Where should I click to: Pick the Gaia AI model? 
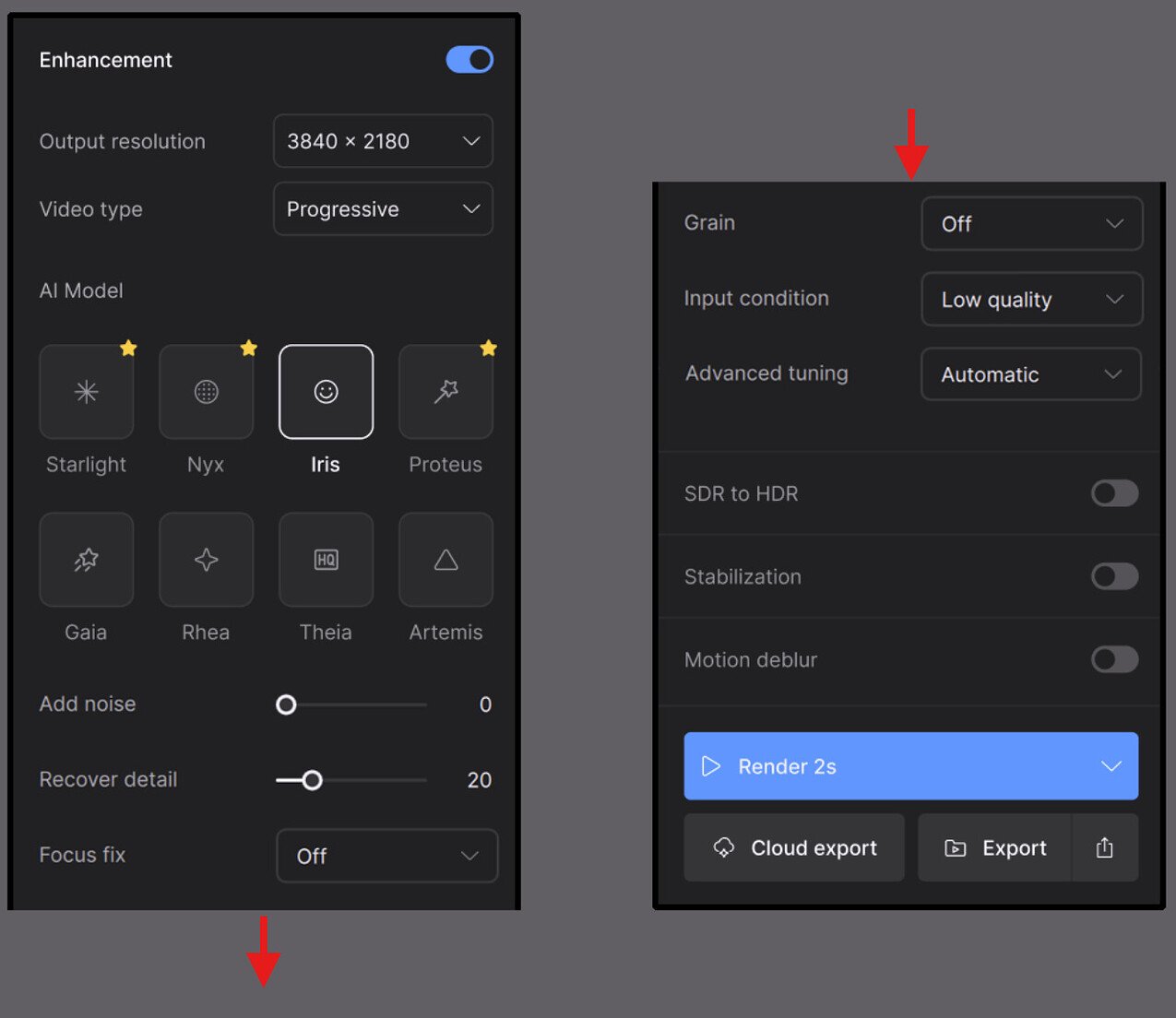[86, 560]
